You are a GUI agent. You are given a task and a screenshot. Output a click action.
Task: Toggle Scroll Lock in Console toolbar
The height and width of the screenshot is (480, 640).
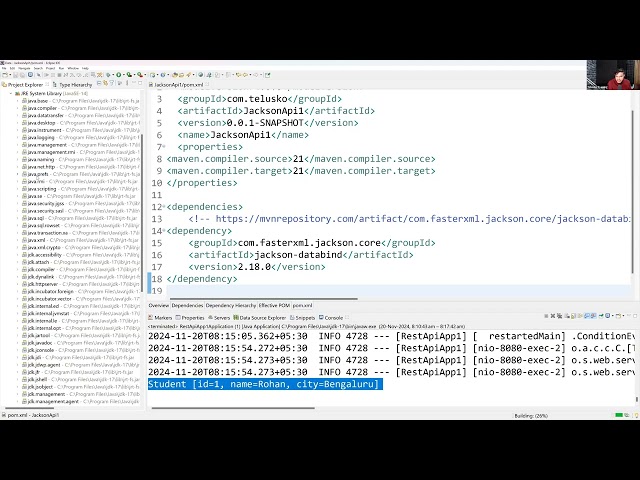(573, 316)
